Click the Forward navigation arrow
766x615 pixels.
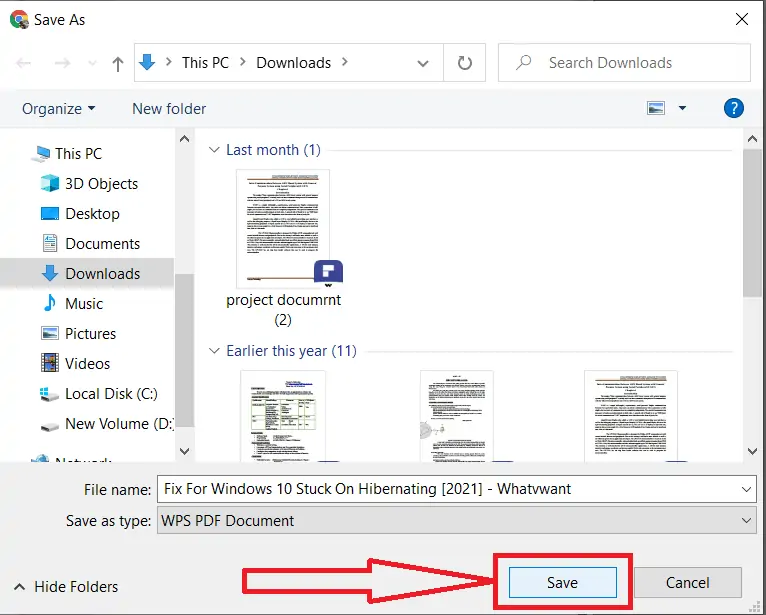tap(62, 63)
